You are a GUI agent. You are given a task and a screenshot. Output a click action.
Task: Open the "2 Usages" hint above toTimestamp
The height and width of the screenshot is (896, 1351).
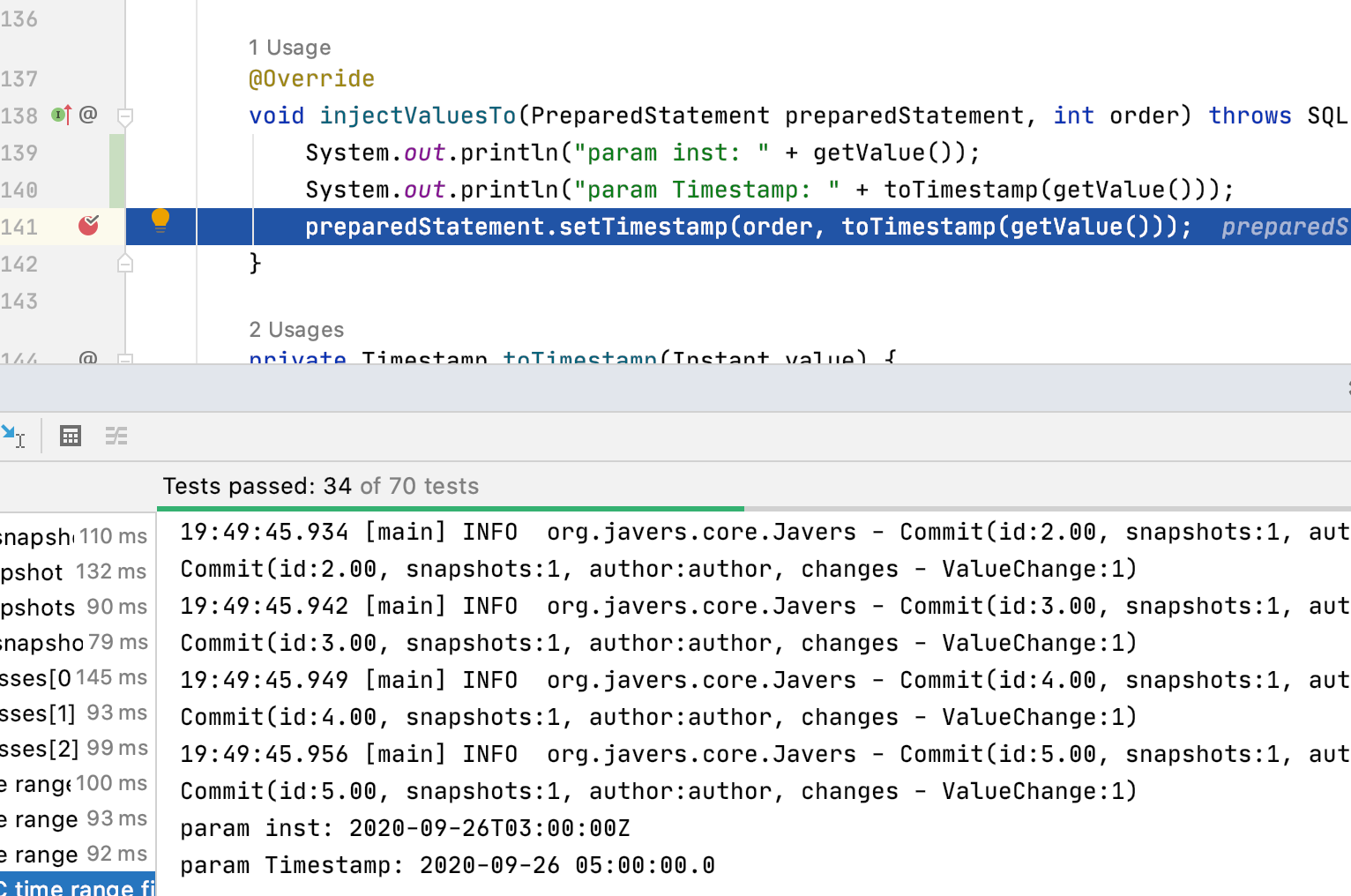tap(296, 329)
